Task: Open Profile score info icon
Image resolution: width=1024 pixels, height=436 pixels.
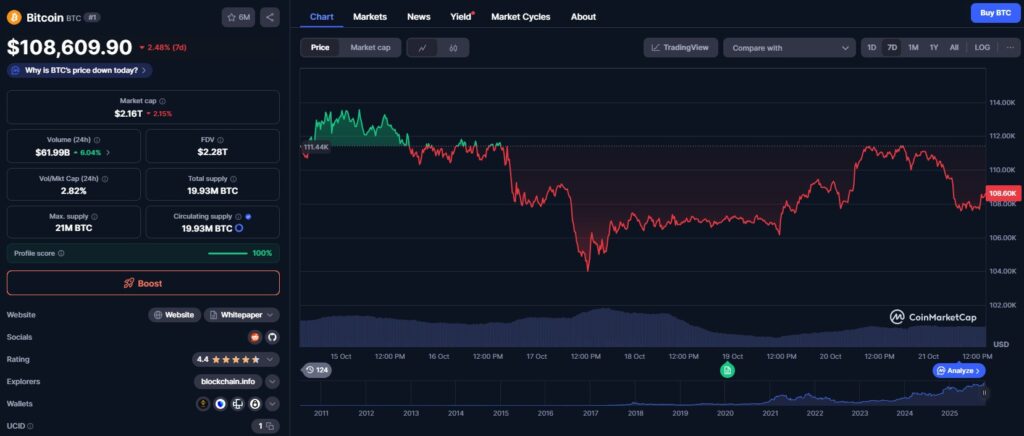Action: (x=61, y=253)
